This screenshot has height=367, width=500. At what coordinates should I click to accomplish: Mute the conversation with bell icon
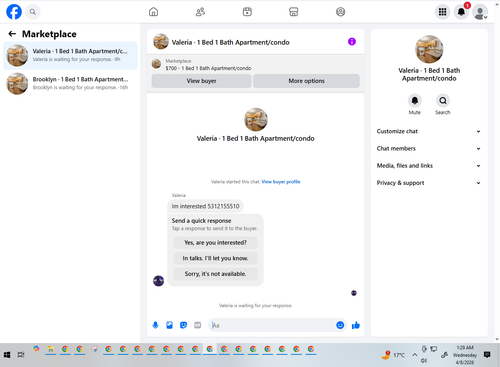click(415, 100)
